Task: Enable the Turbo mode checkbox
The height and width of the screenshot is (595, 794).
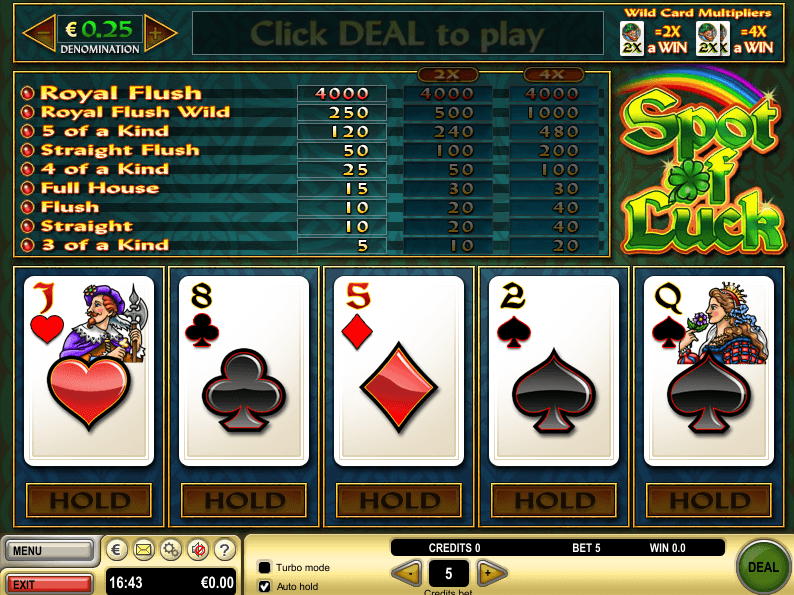Action: pyautogui.click(x=264, y=567)
